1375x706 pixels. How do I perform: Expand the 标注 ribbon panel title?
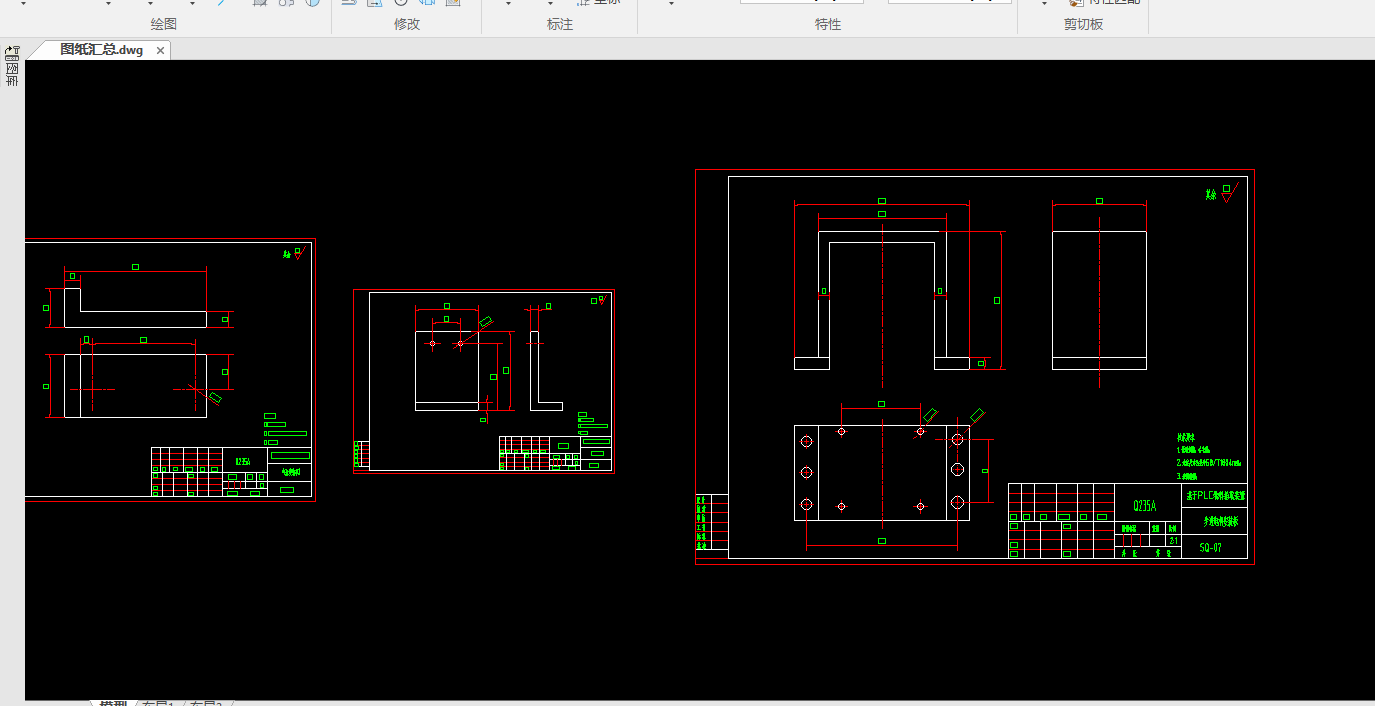pyautogui.click(x=560, y=24)
